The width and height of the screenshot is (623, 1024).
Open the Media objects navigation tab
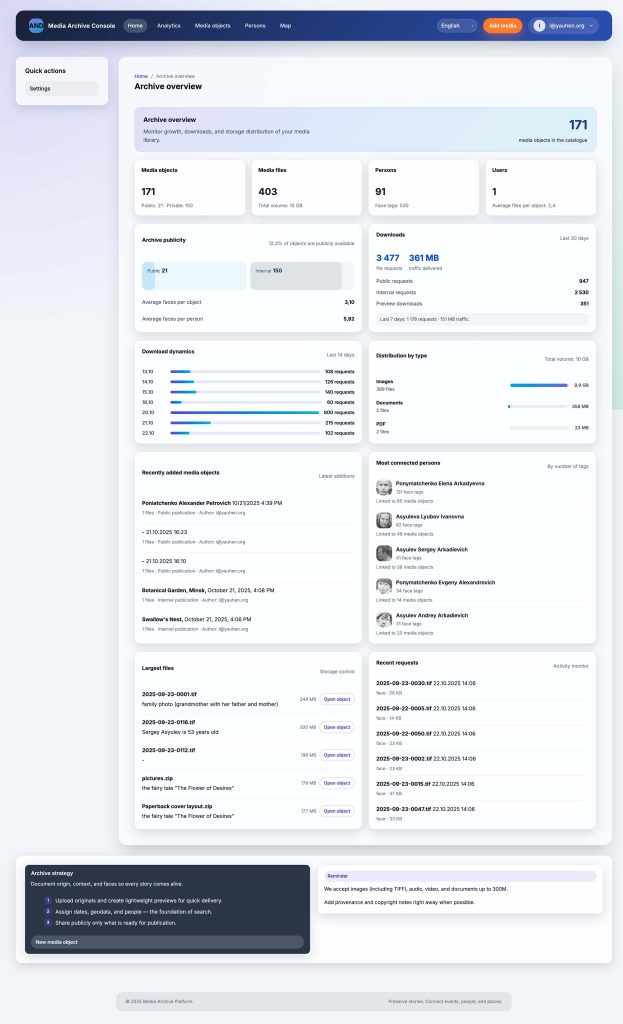[212, 25]
